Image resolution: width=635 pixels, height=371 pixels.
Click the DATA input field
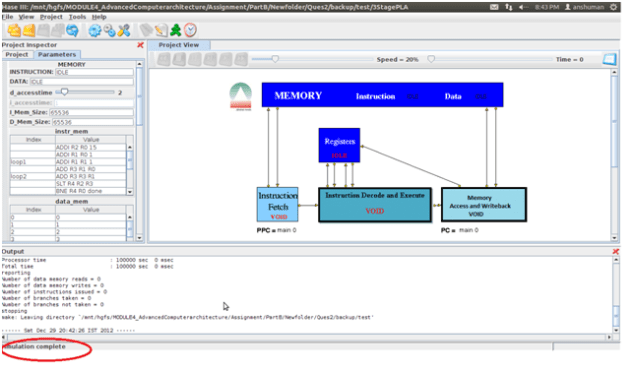tap(81, 82)
